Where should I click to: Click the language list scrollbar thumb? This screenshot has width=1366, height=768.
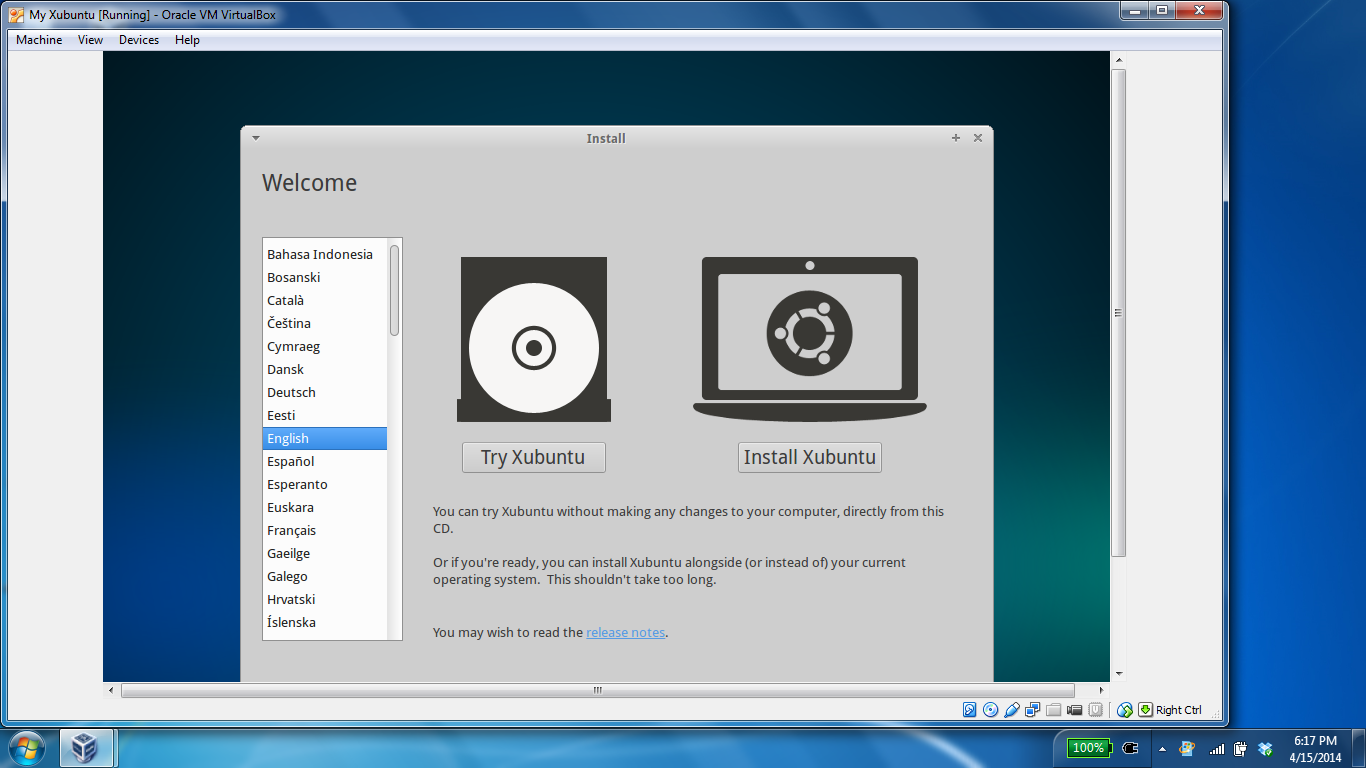tap(395, 290)
